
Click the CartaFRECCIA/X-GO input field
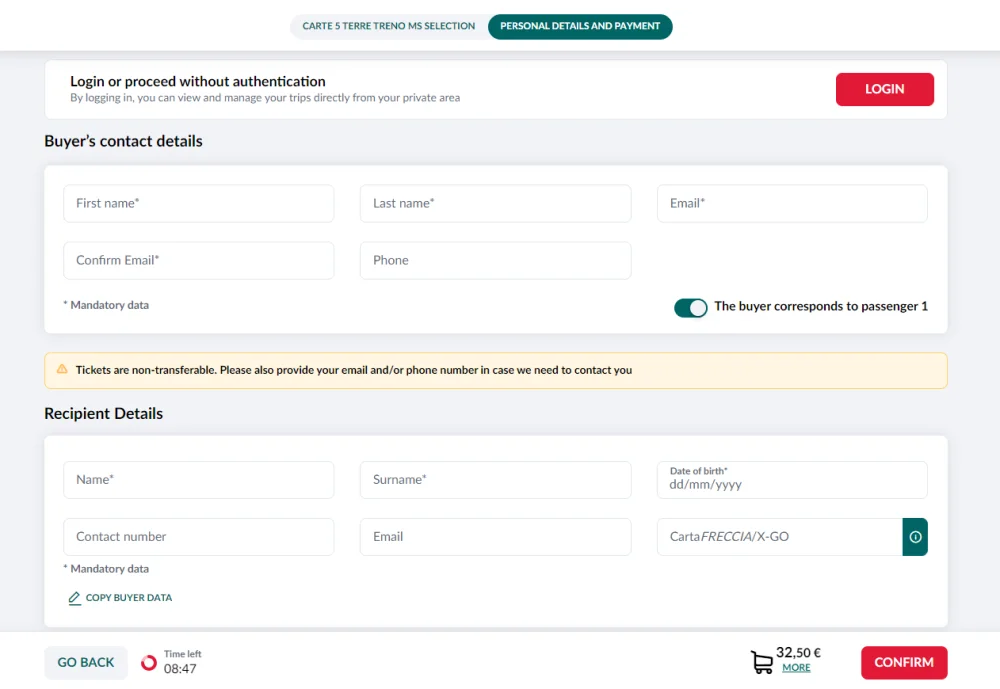[x=779, y=537]
